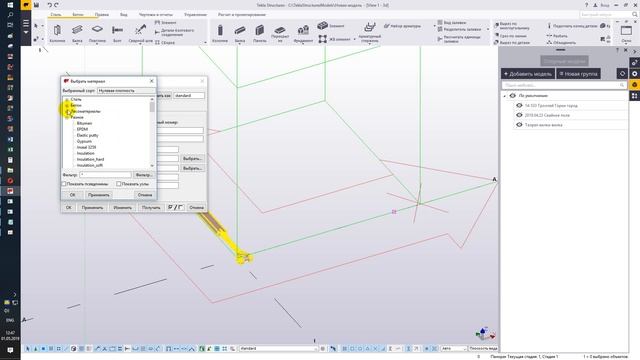Click the refresh icon in reference models panel
Viewport: 640px width, 360px height.
tap(622, 73)
